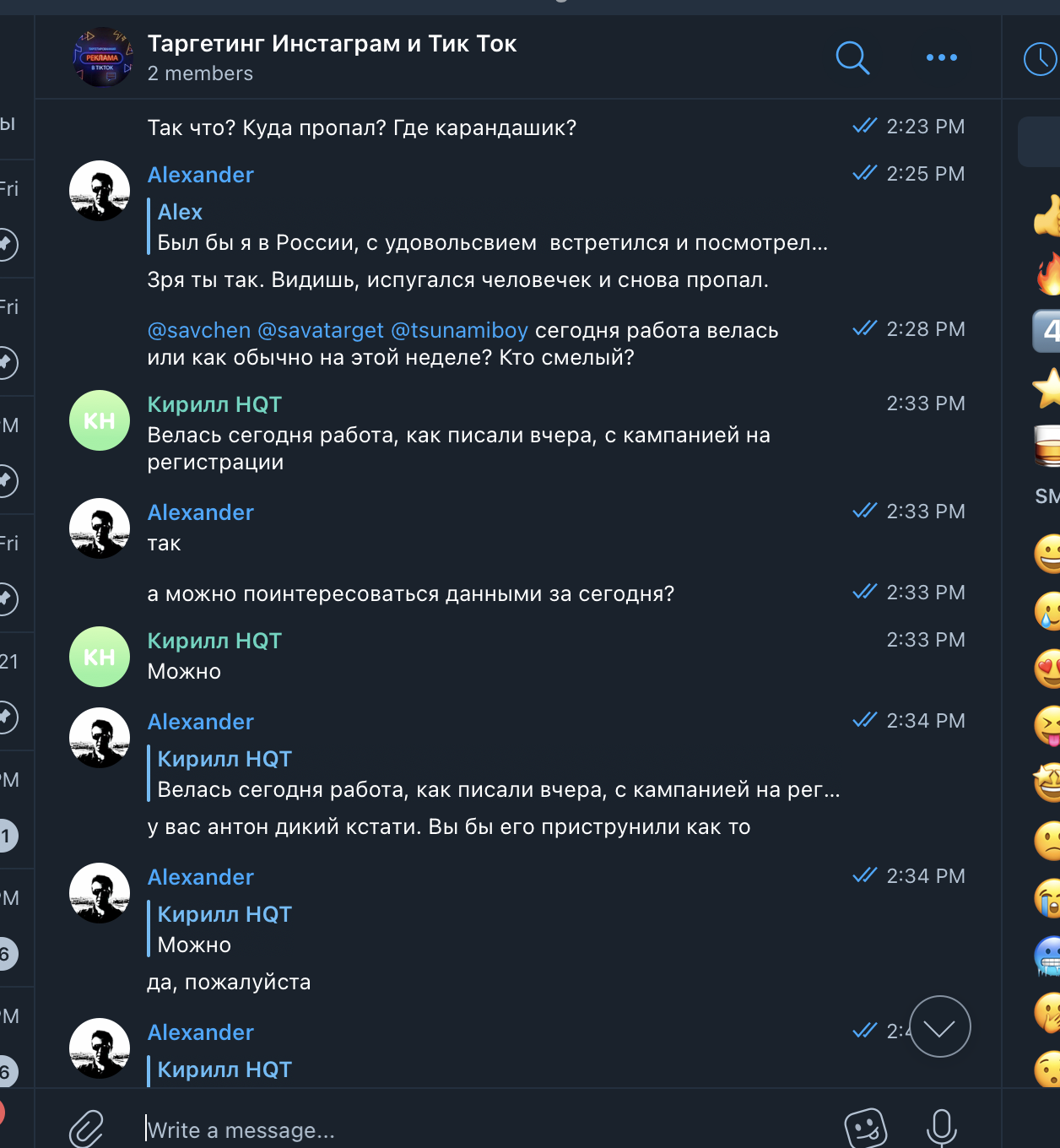Pick the thumbs up emoji
Image resolution: width=1060 pixels, height=1148 pixels.
(x=1046, y=216)
